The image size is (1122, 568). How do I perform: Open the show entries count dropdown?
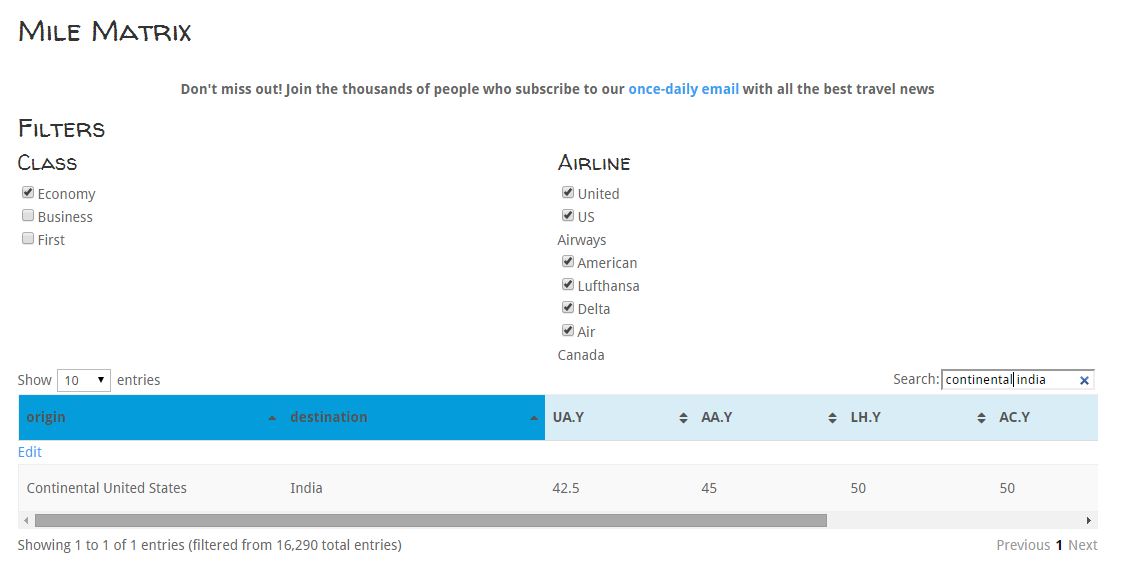84,380
